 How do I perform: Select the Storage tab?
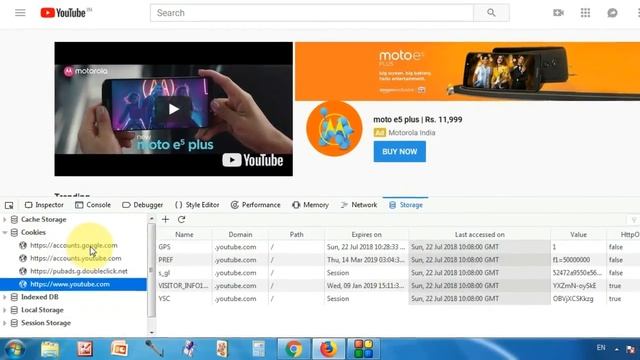tap(406, 205)
